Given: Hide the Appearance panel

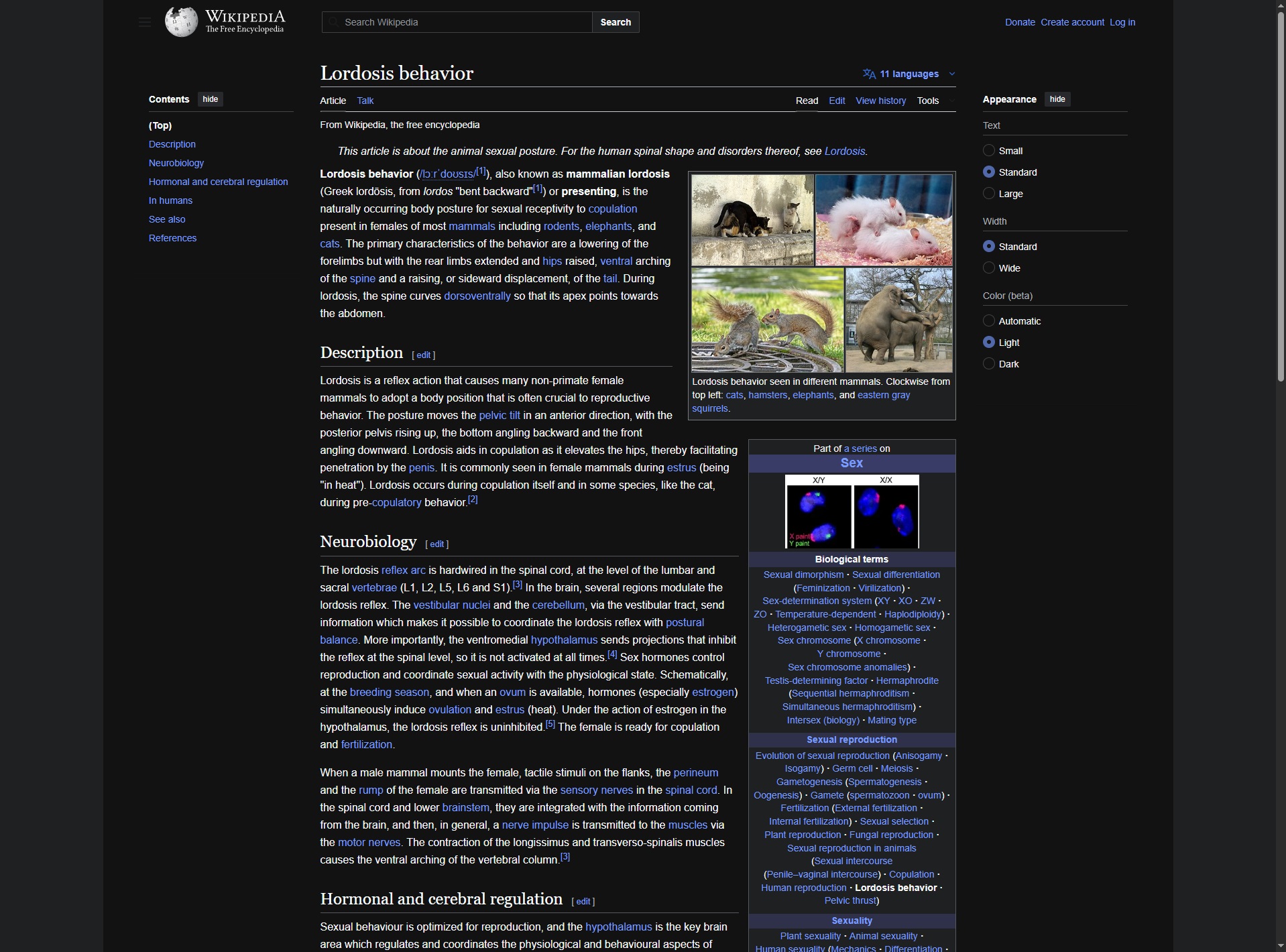Looking at the screenshot, I should click(x=1057, y=99).
